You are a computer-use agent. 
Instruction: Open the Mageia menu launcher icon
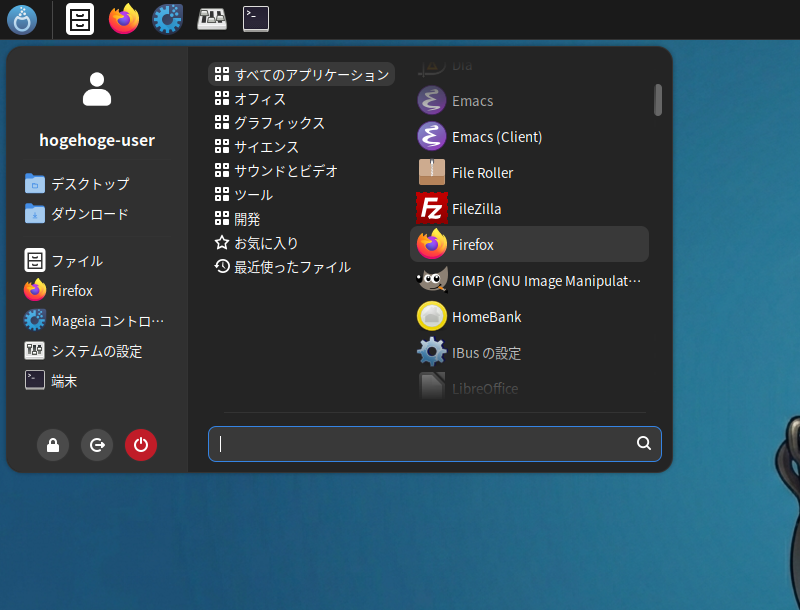(22, 19)
